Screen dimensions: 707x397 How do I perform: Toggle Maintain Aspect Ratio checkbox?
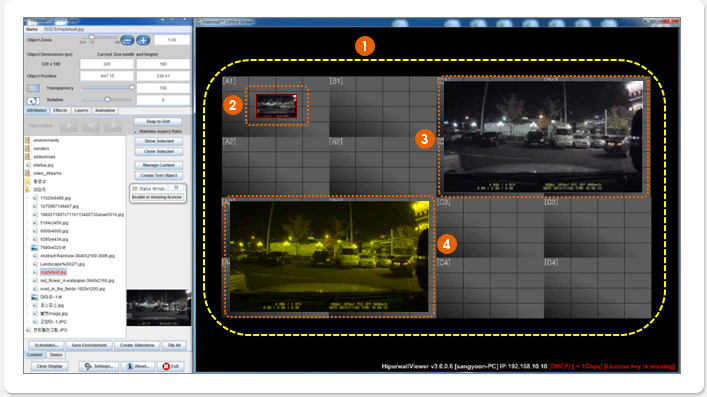136,131
